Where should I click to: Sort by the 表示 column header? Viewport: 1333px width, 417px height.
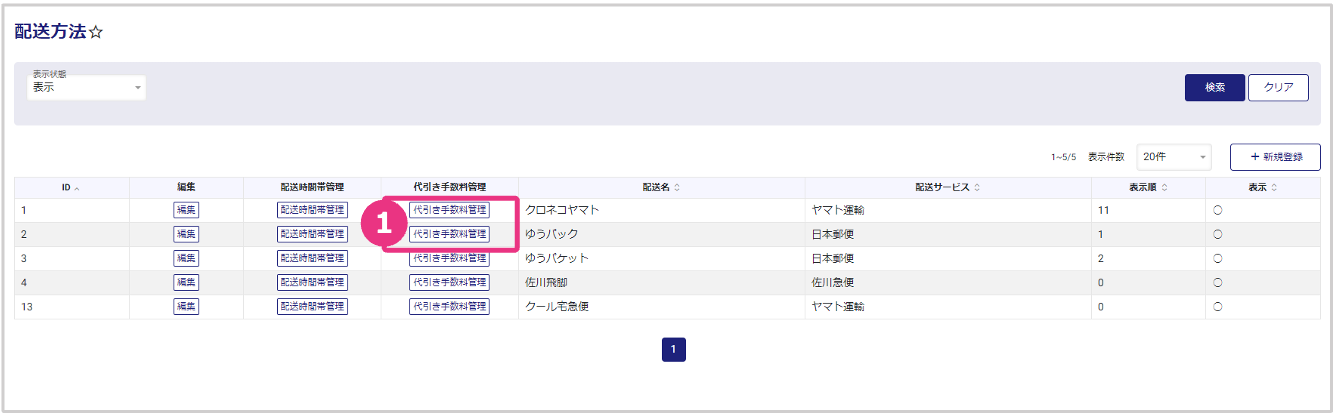click(x=1262, y=188)
